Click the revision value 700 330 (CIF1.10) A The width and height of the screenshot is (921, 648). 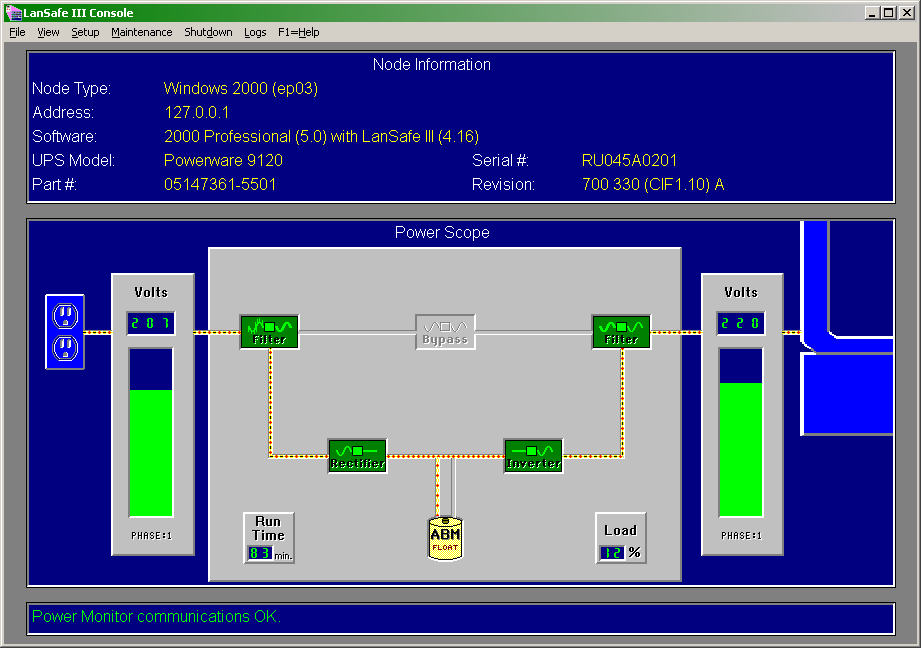pos(653,184)
